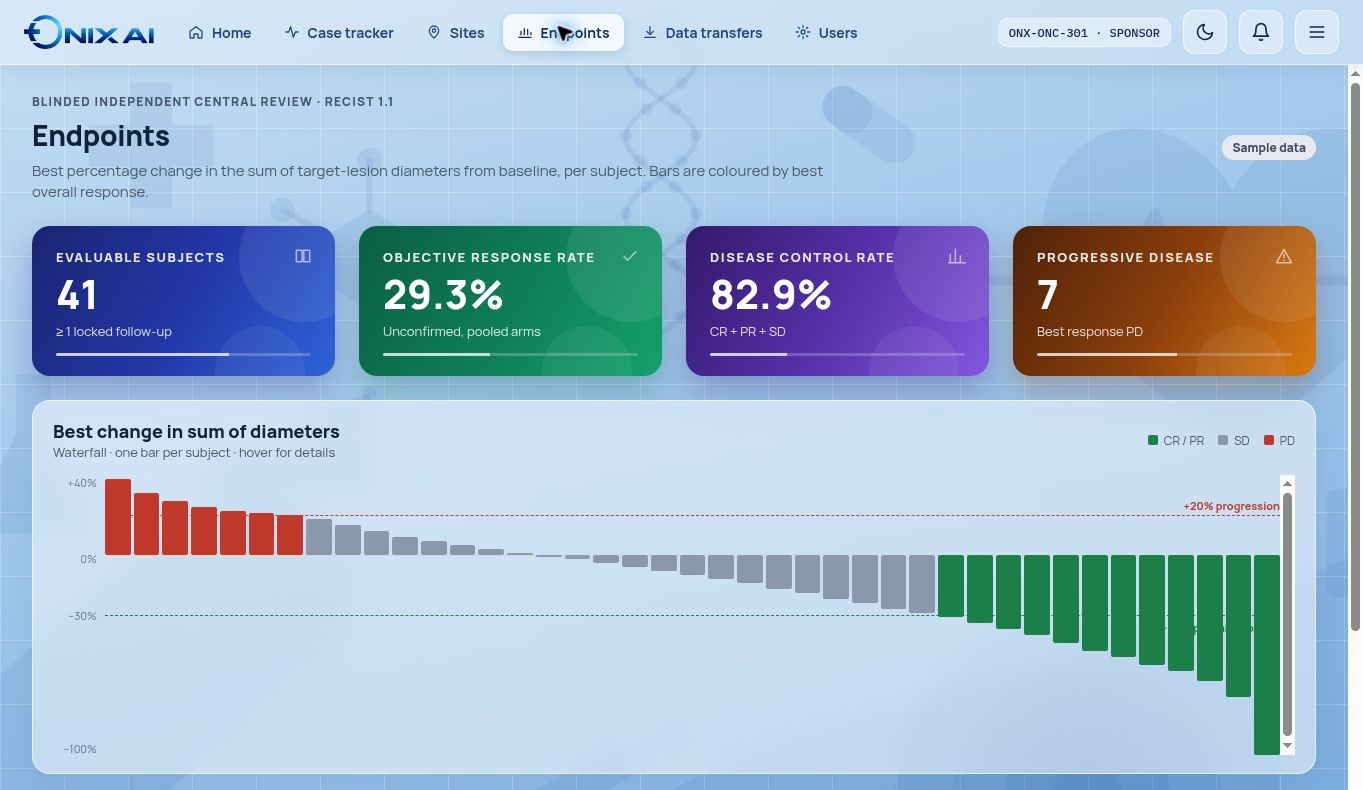Click the Disease Control Rate chart icon
The height and width of the screenshot is (790, 1363).
(x=957, y=256)
